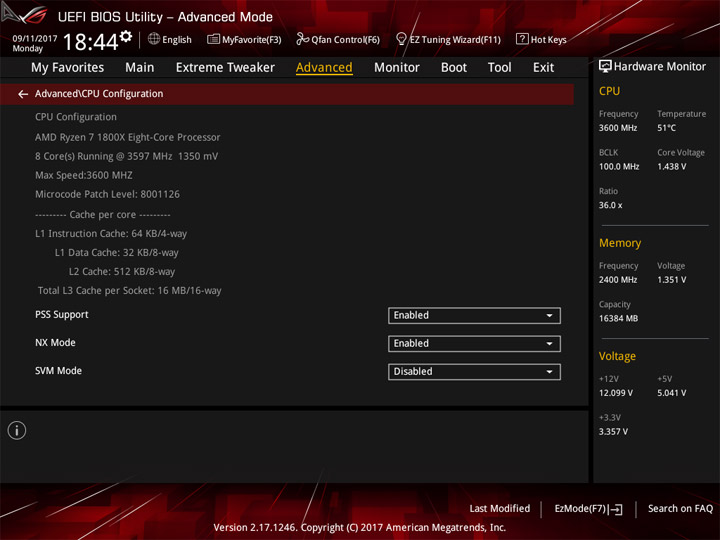Switch to the My Favorites tab

coord(68,68)
